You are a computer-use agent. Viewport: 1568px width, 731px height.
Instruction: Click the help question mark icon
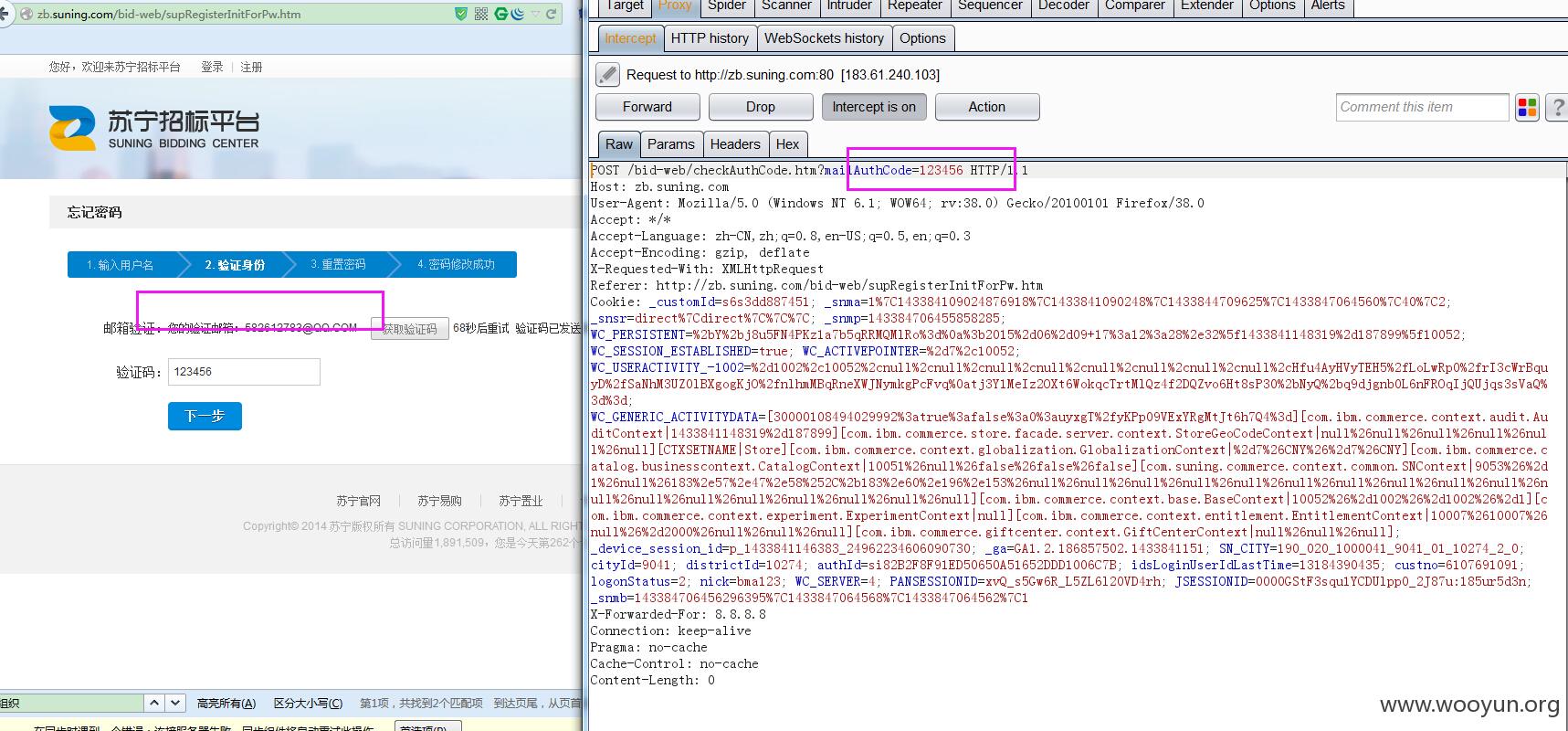[1556, 108]
